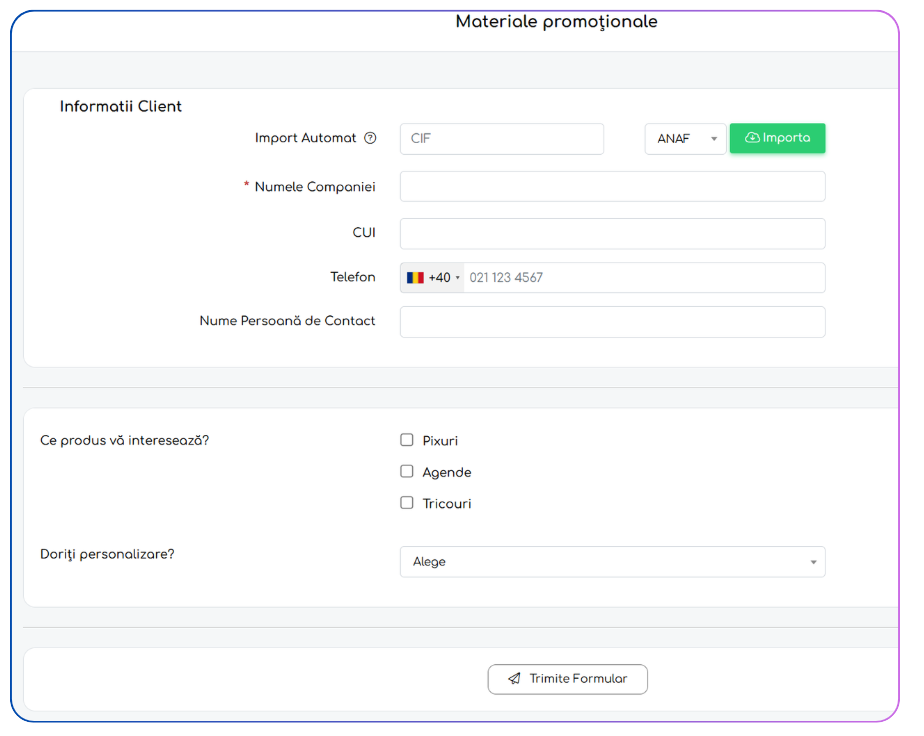Focus the CIF input field
The image size is (924, 736).
pos(501,139)
